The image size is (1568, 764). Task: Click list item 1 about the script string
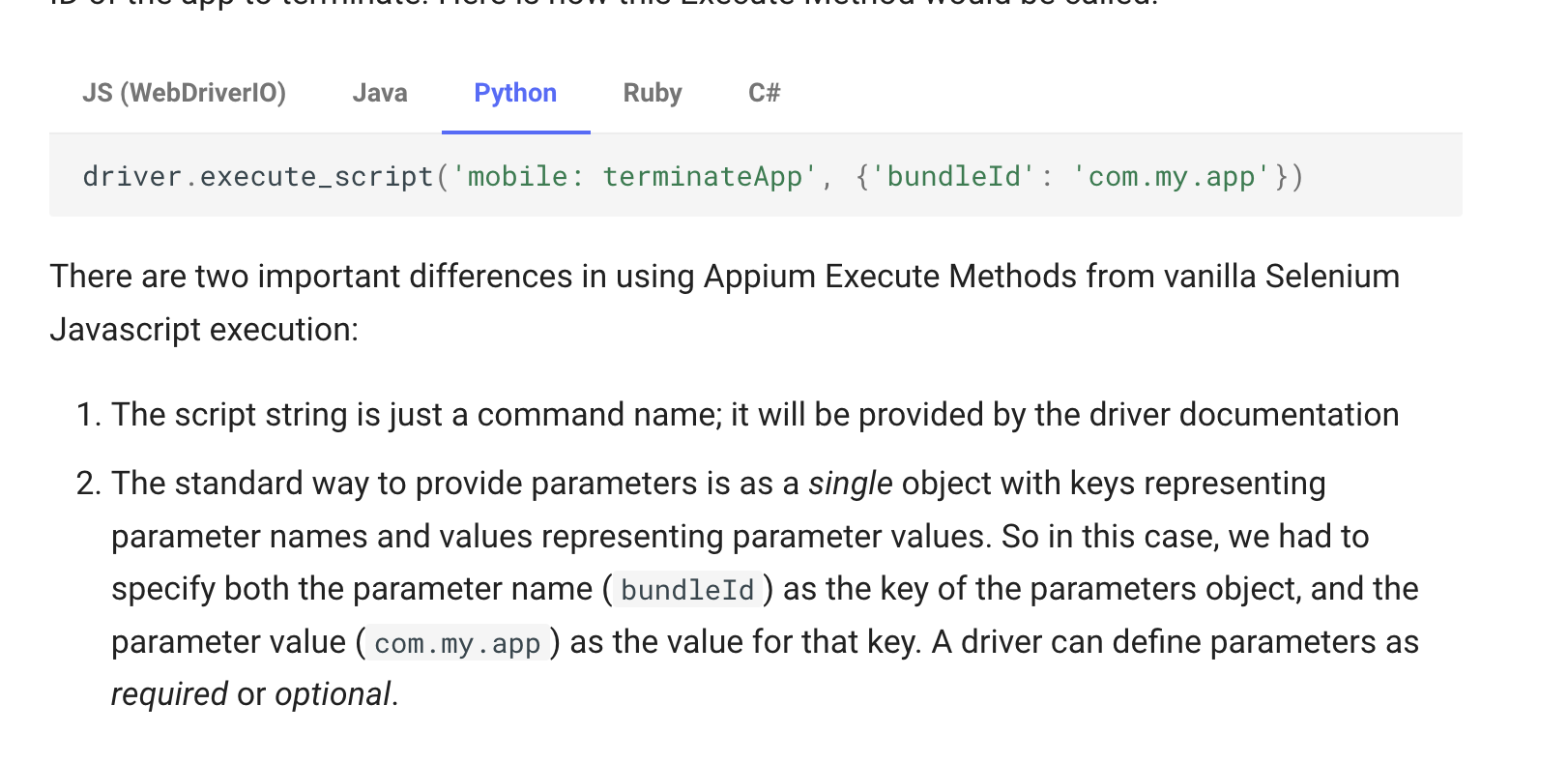click(x=754, y=414)
